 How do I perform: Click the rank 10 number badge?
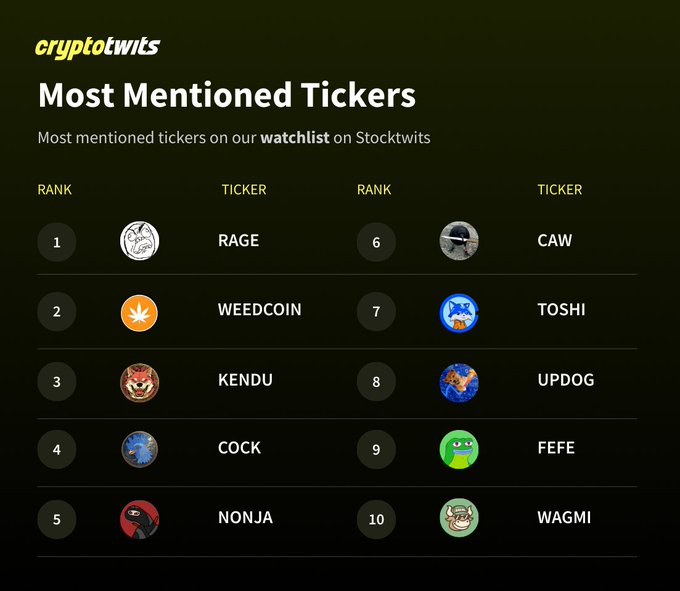point(376,519)
